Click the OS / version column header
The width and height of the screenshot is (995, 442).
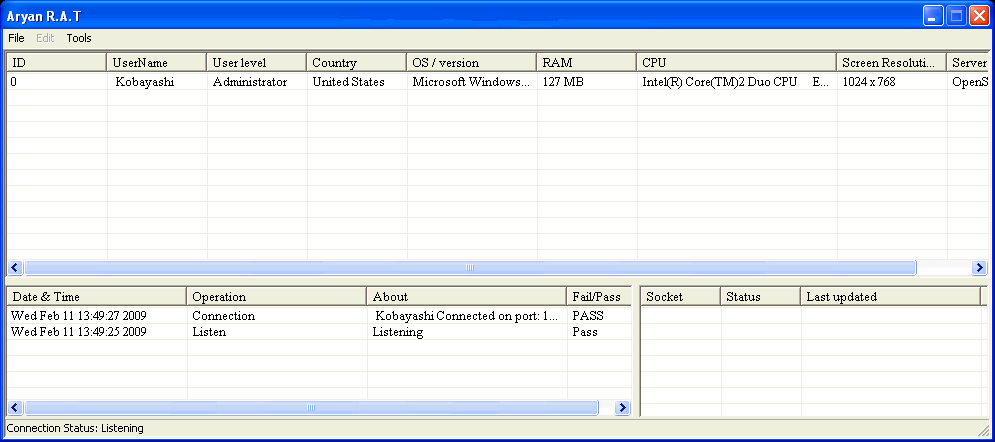click(471, 63)
